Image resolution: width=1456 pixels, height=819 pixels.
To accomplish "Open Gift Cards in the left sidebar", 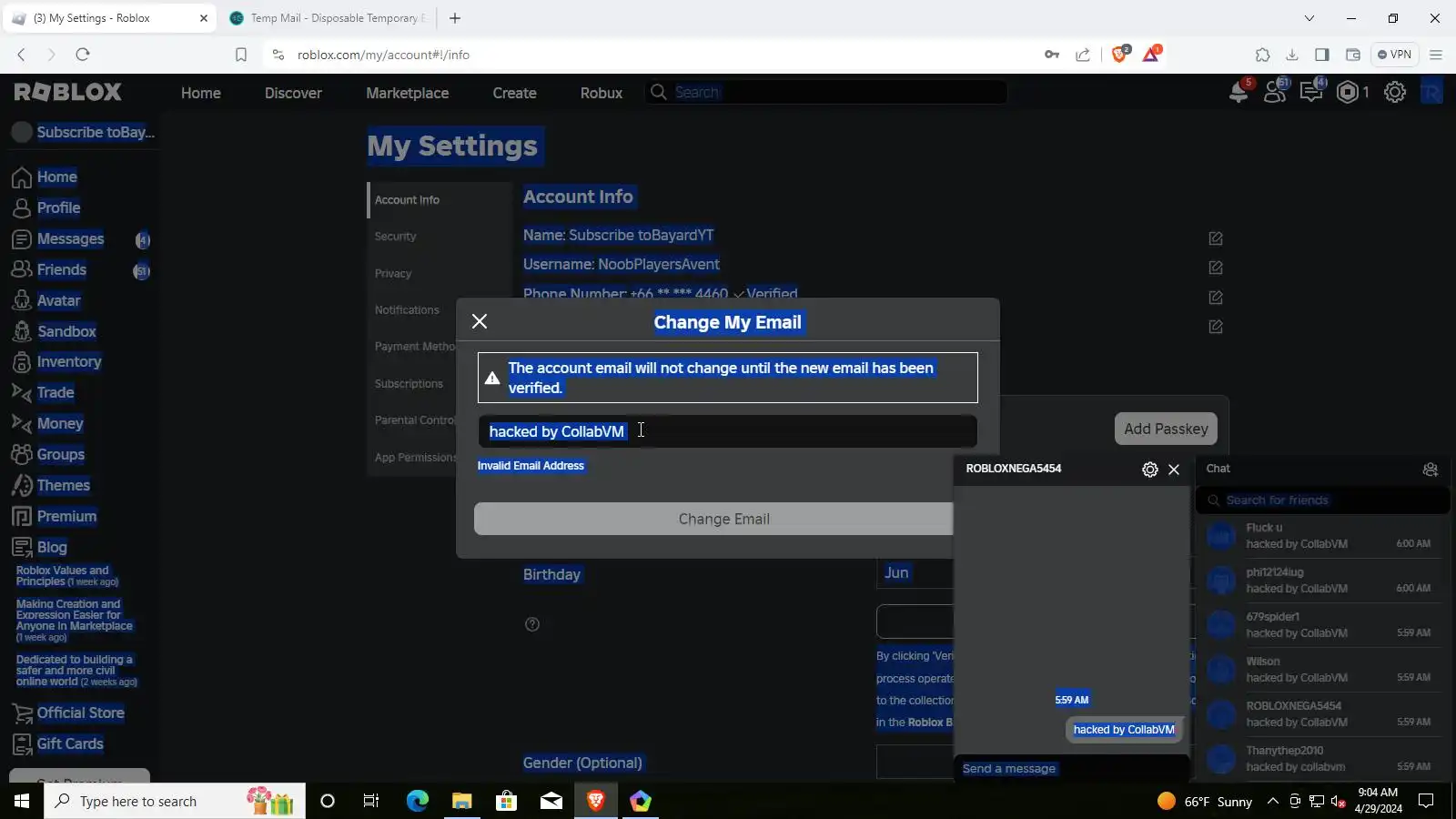I will pos(69,743).
